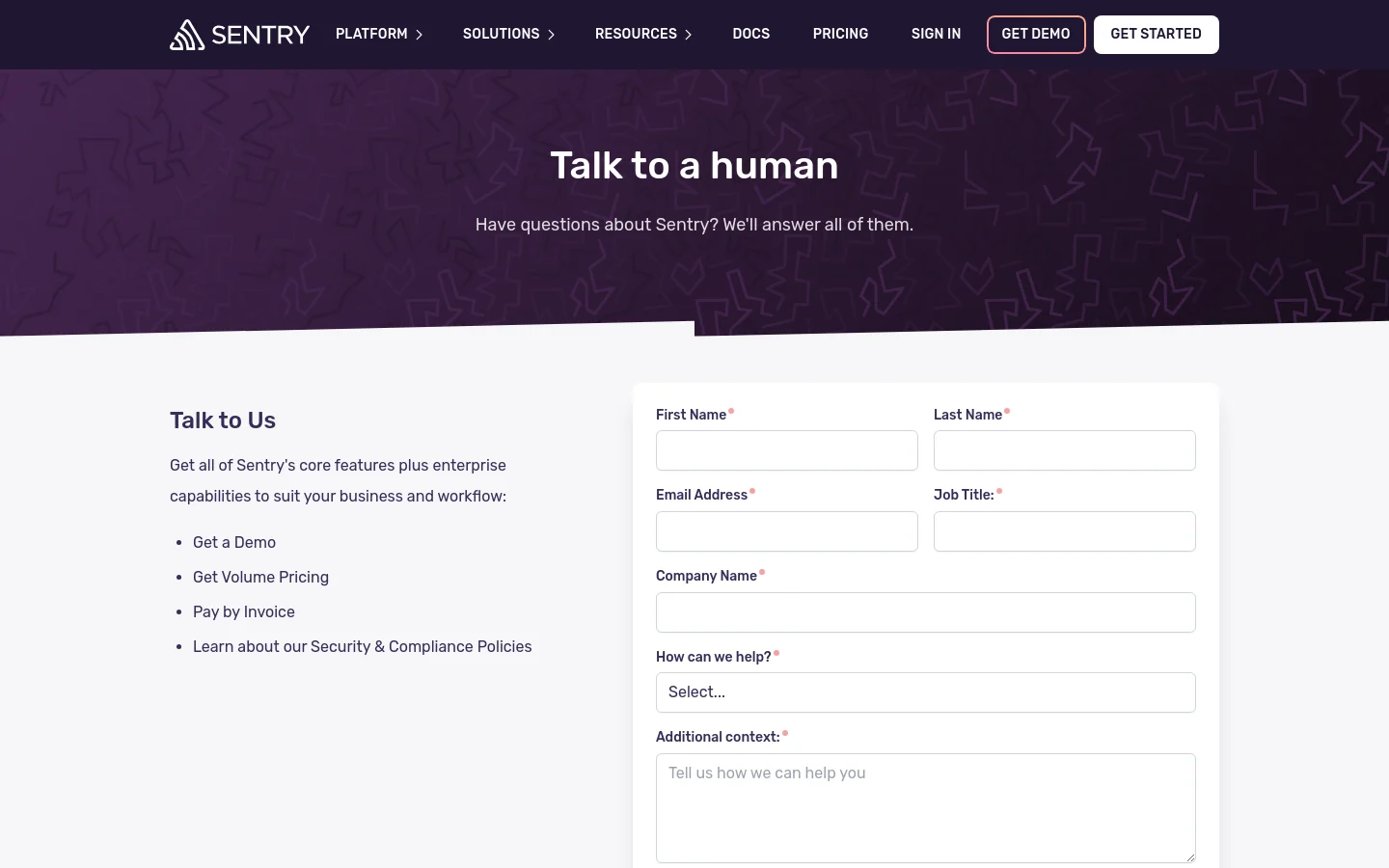Click 'Learn about our Security & Compliance Policies'
The image size is (1389, 868).
[x=363, y=646]
